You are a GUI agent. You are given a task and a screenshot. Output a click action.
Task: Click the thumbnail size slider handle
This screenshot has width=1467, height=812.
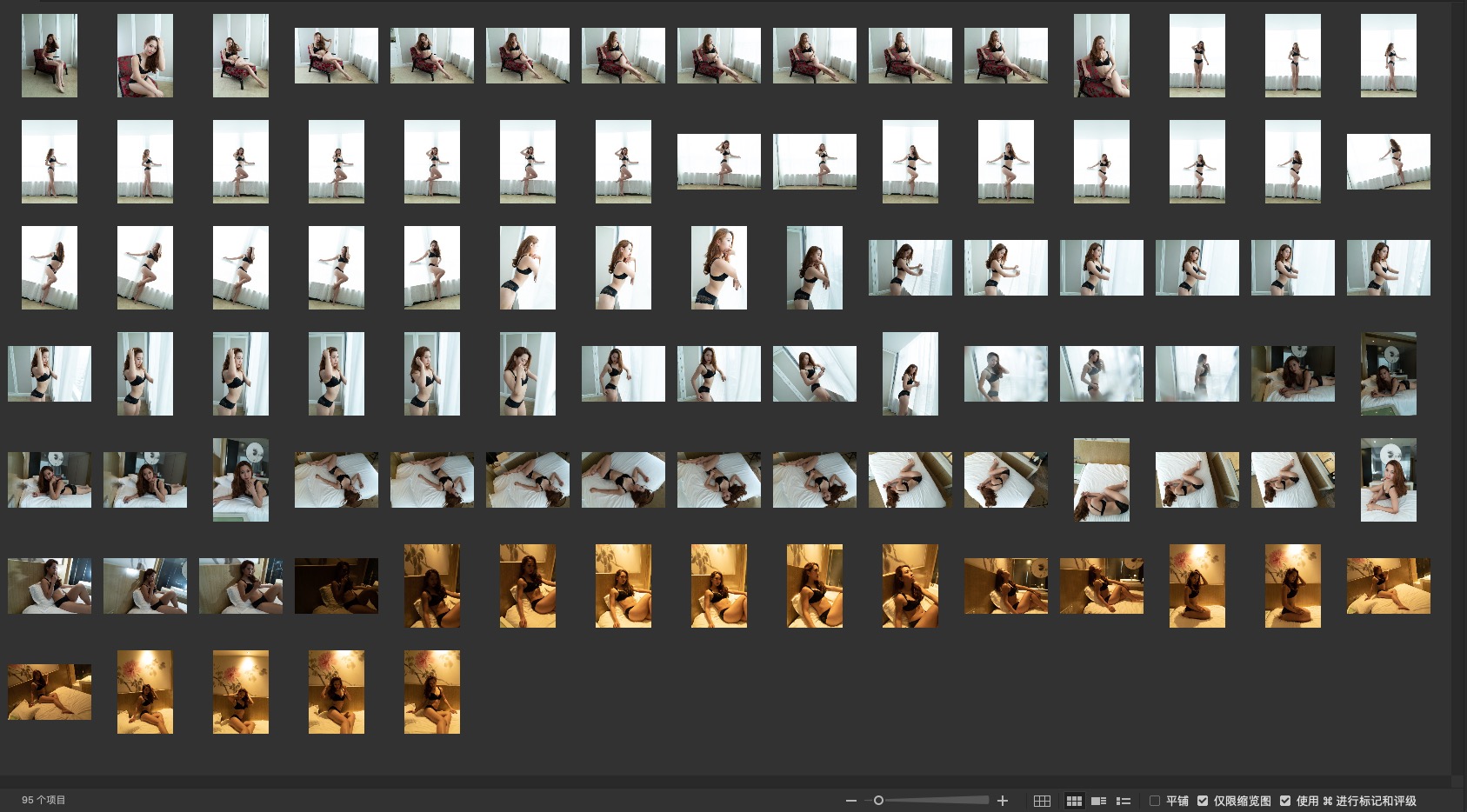pyautogui.click(x=878, y=801)
